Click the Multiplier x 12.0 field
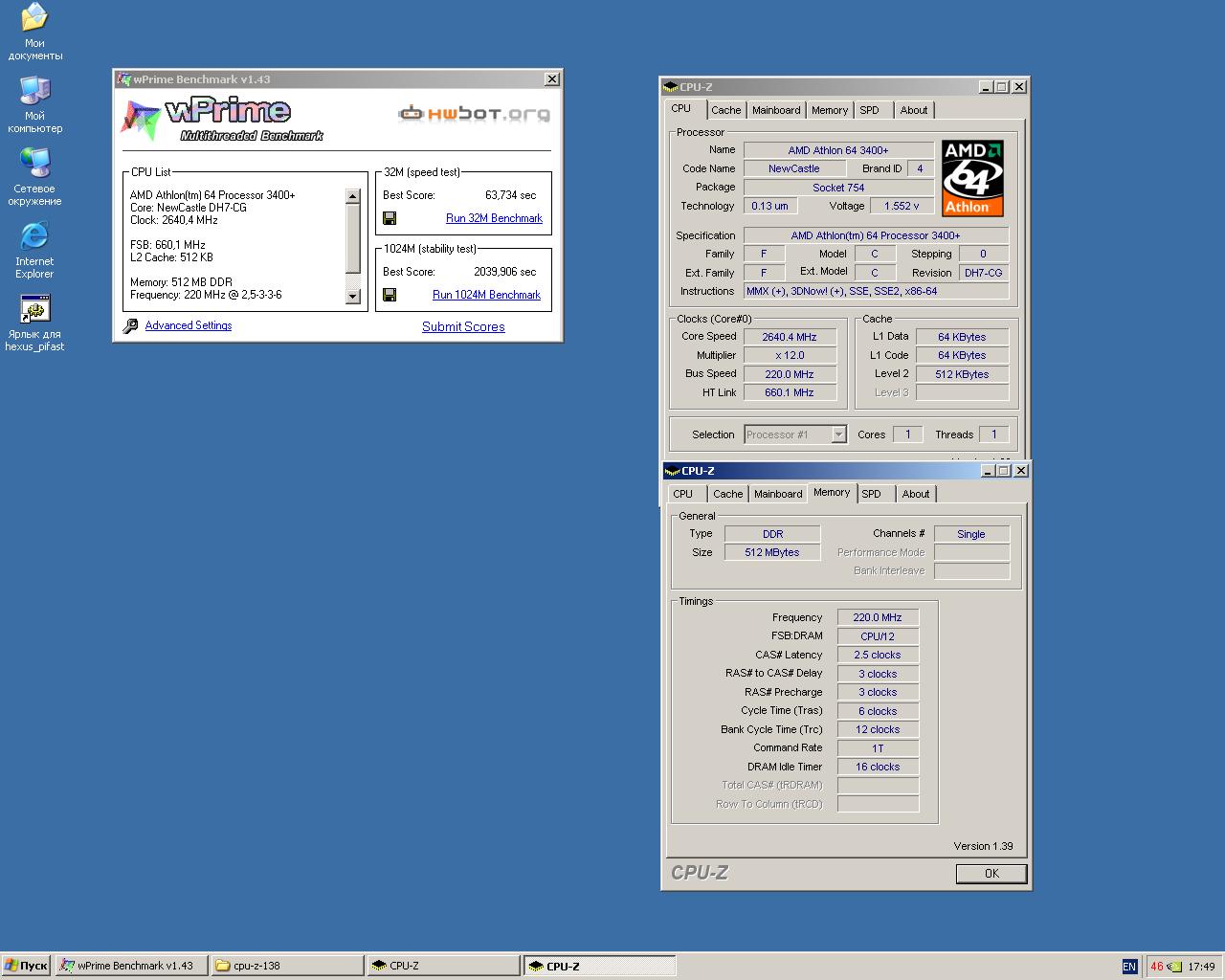 pos(790,355)
